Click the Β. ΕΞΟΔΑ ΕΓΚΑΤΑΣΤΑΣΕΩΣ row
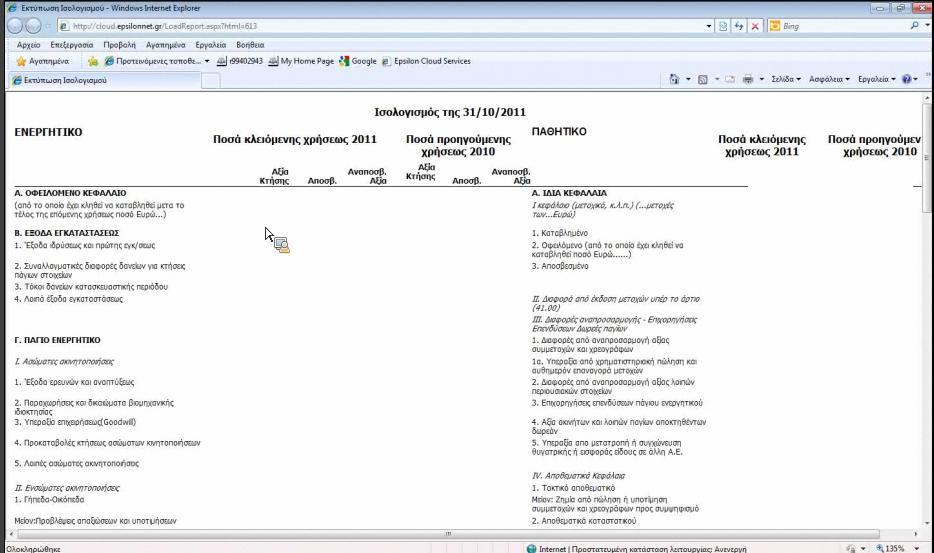Image resolution: width=934 pixels, height=553 pixels. 67,233
